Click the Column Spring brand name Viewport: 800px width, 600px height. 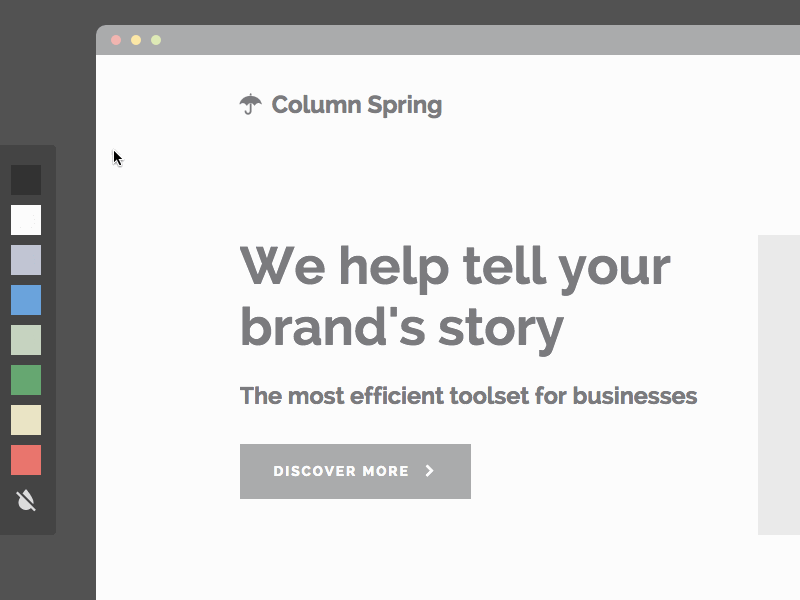(356, 105)
